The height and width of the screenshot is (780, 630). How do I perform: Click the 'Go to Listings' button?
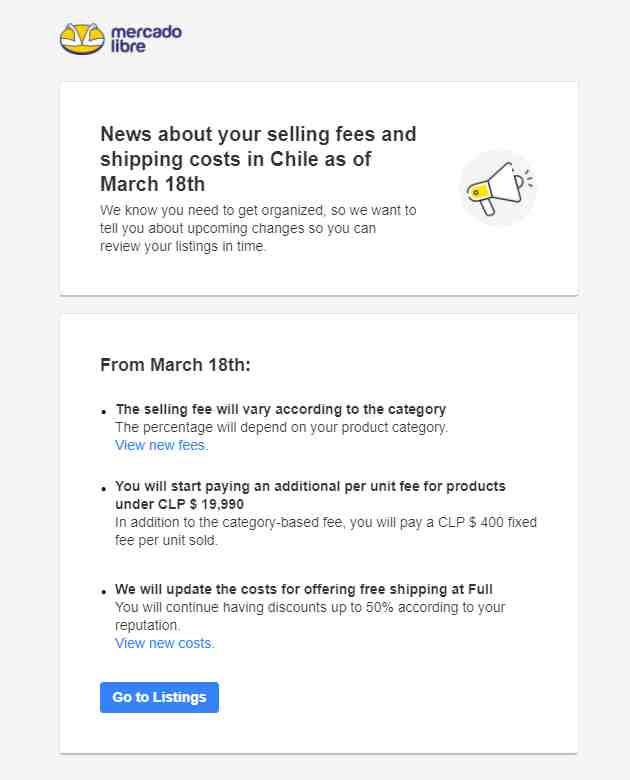pyautogui.click(x=159, y=697)
